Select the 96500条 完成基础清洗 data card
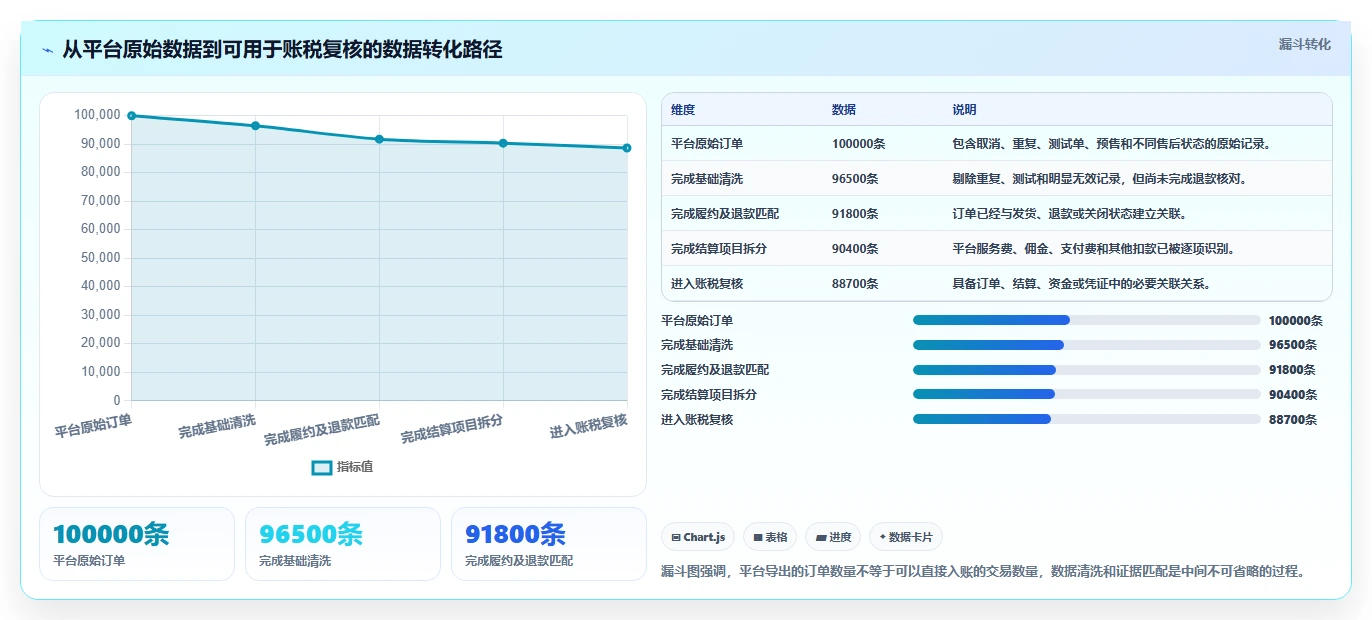This screenshot has height=620, width=1372. point(343,544)
